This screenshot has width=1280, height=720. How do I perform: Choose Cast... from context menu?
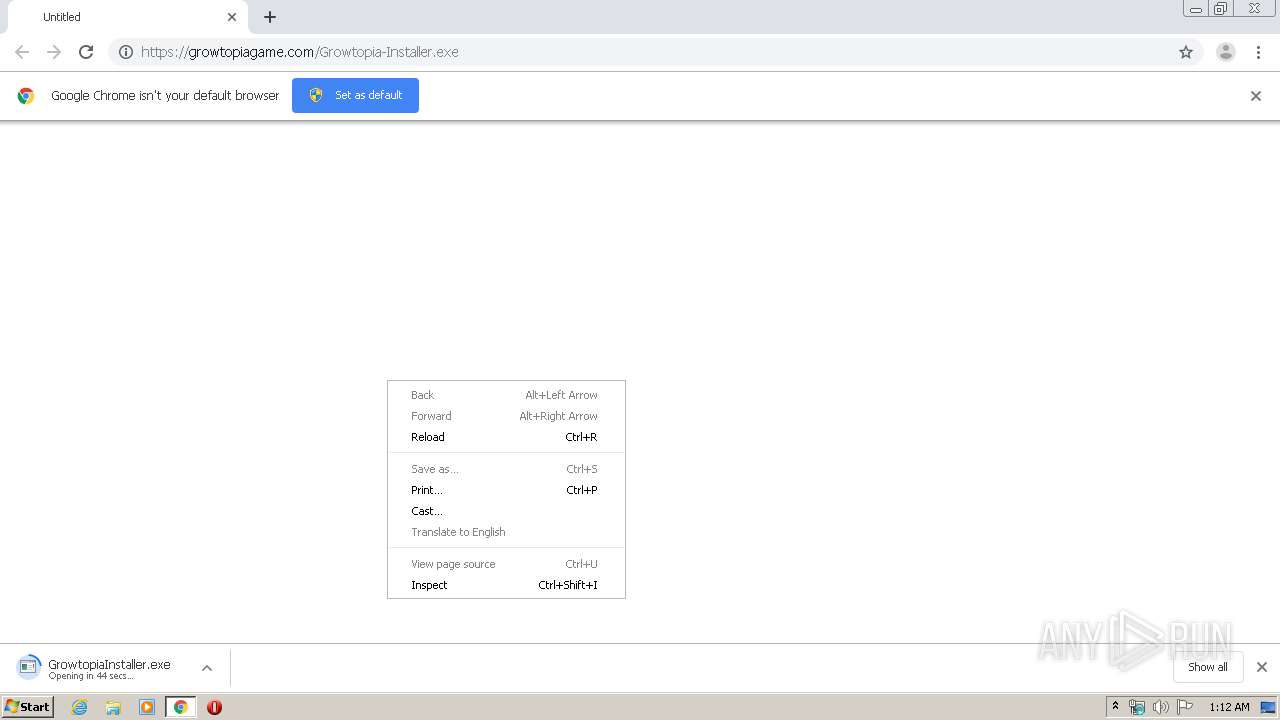tap(506, 511)
